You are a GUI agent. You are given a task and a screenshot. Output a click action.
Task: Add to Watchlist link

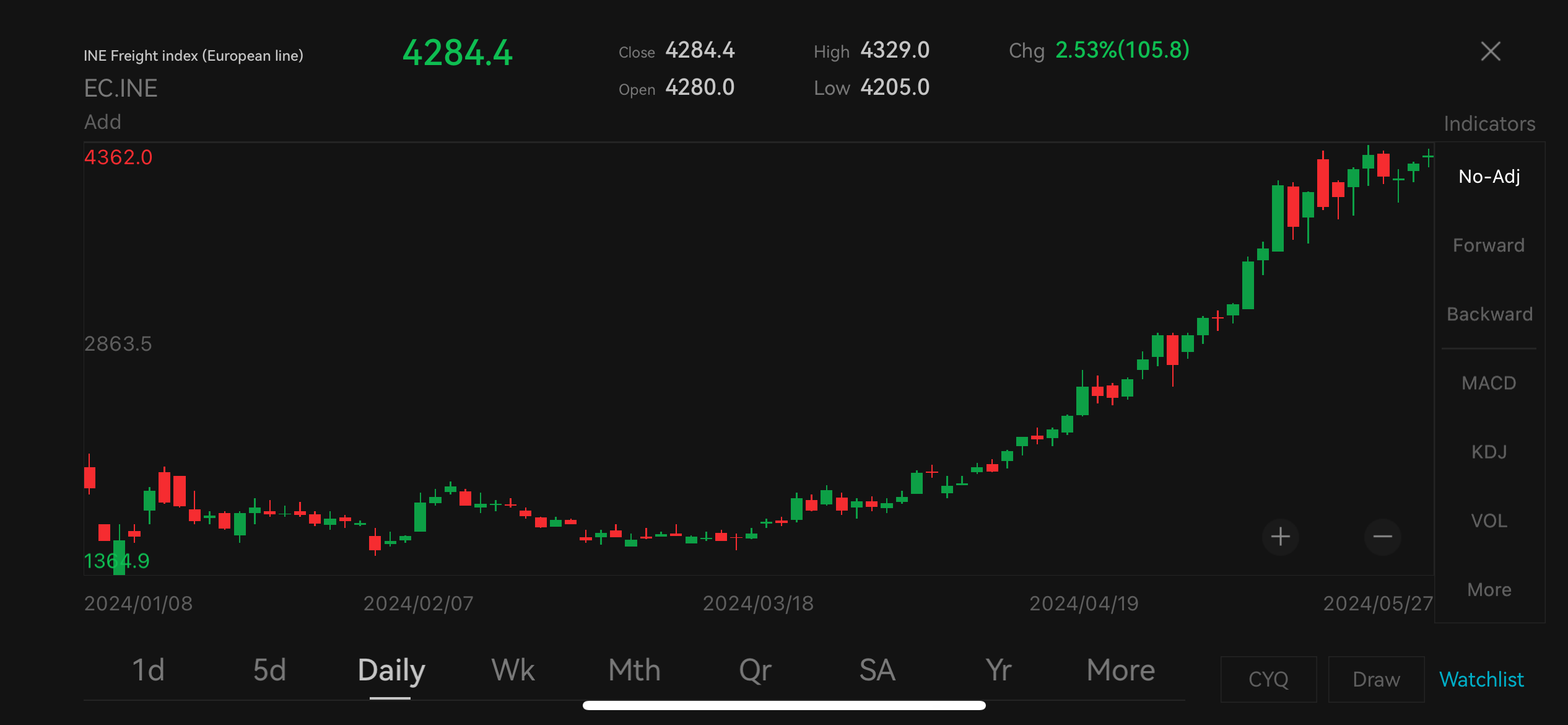[x=1481, y=679]
